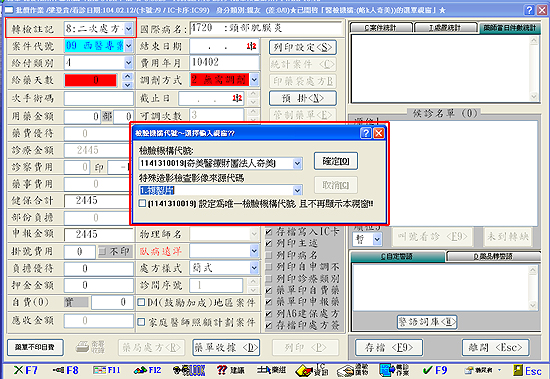
Task: Expand the 檢驗機構代號 lab code dropdown
Action: pos(297,163)
